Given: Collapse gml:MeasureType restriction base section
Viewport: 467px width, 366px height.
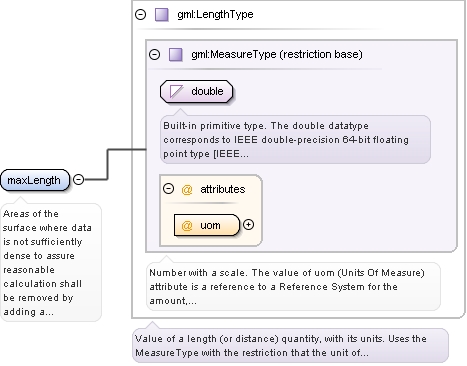Looking at the screenshot, I should click(x=154, y=54).
